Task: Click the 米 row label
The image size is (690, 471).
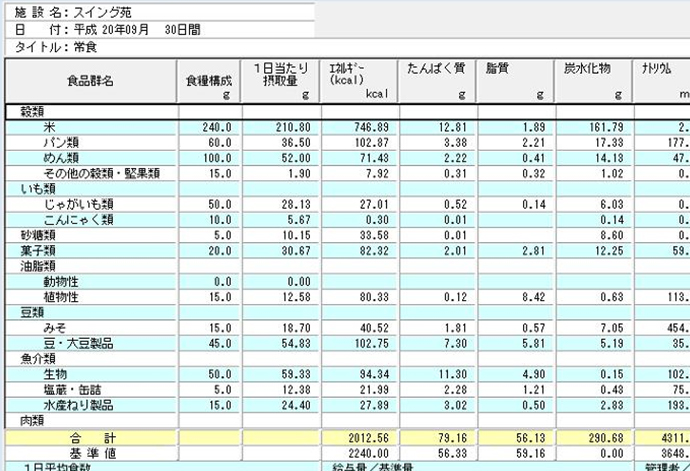Action: click(x=49, y=127)
